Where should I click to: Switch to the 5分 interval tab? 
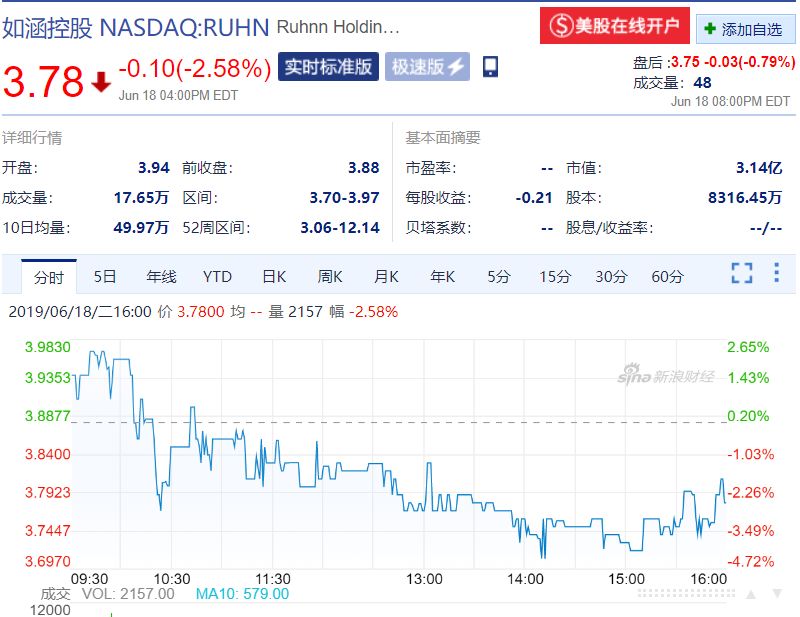pyautogui.click(x=498, y=277)
